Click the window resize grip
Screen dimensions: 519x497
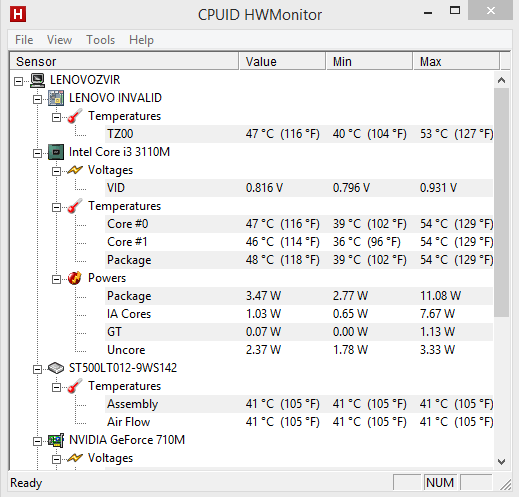tap(506, 485)
